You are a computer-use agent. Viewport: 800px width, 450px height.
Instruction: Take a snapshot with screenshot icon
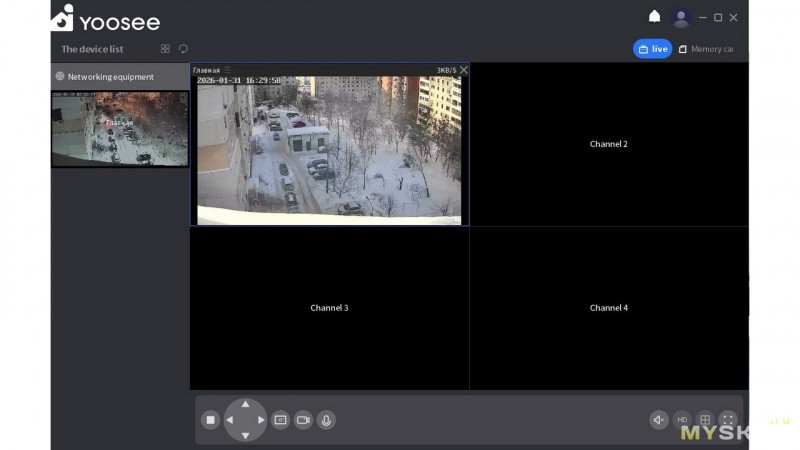coord(280,420)
